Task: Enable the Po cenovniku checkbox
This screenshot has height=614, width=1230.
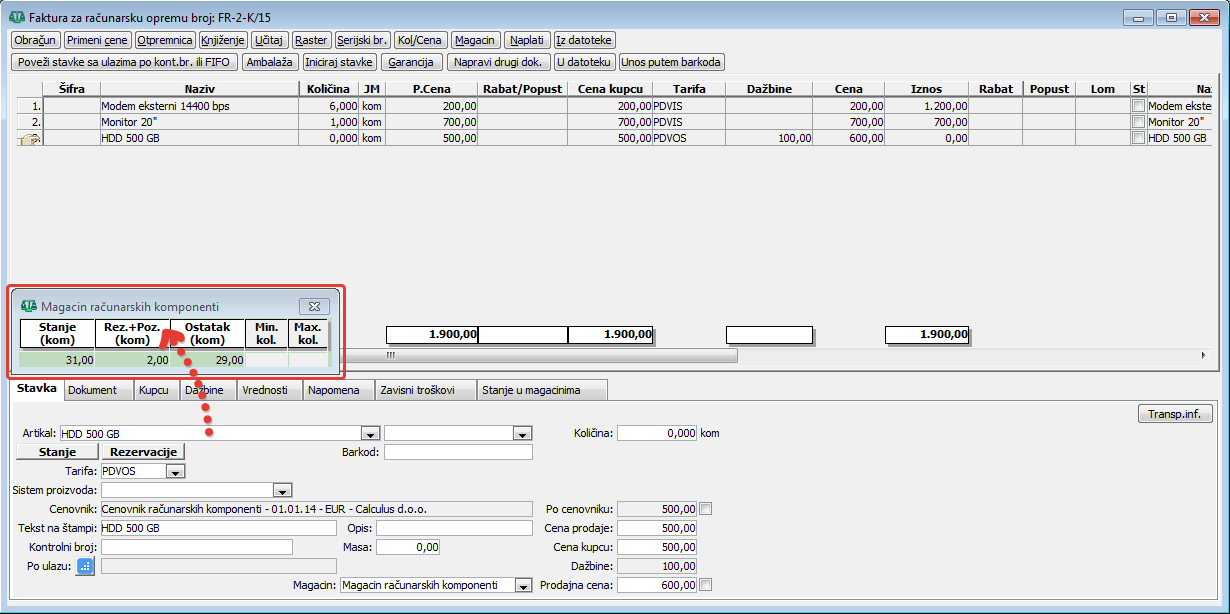Action: [x=706, y=509]
